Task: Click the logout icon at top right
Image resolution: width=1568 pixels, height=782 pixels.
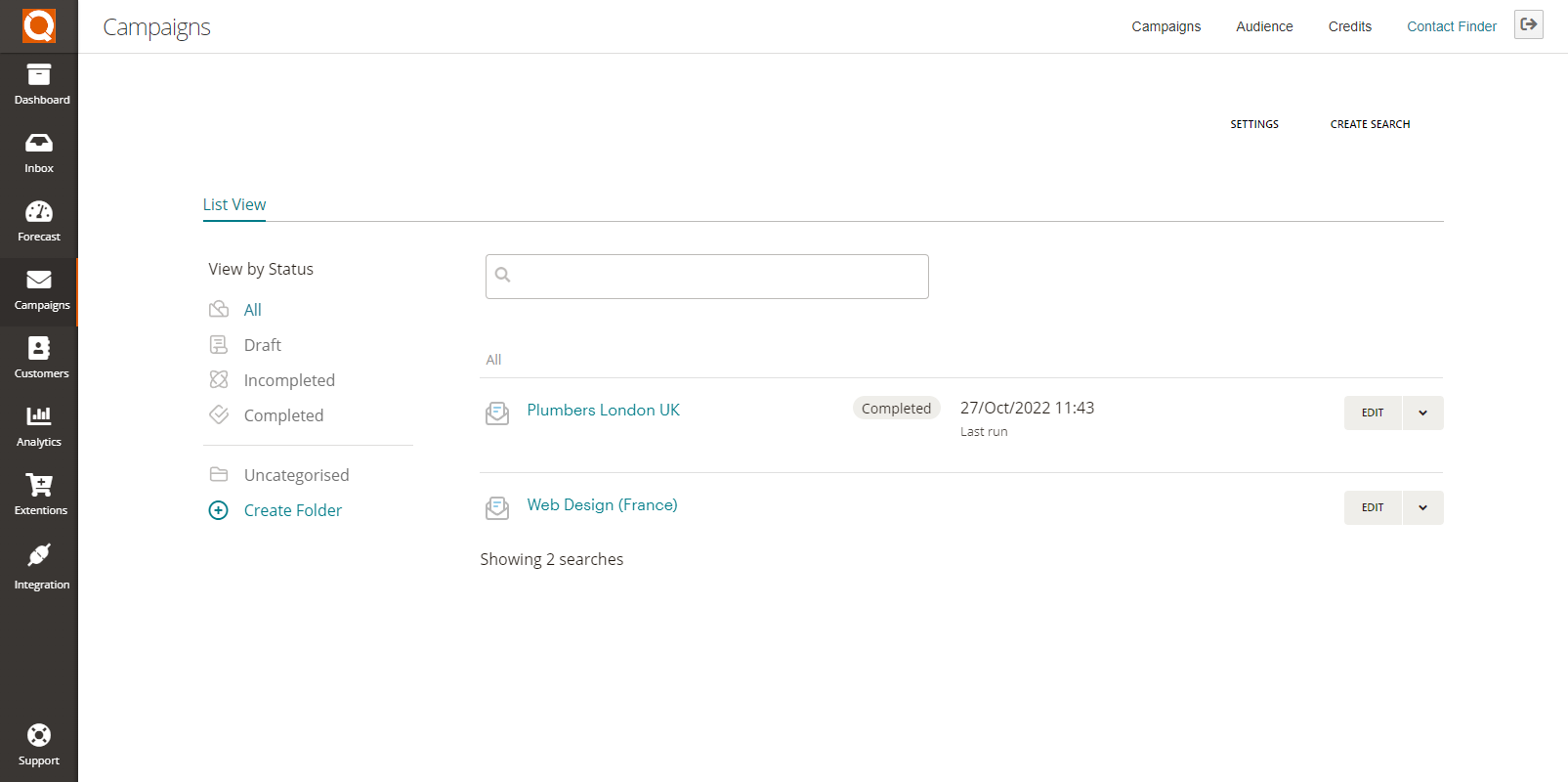Action: 1529,24
